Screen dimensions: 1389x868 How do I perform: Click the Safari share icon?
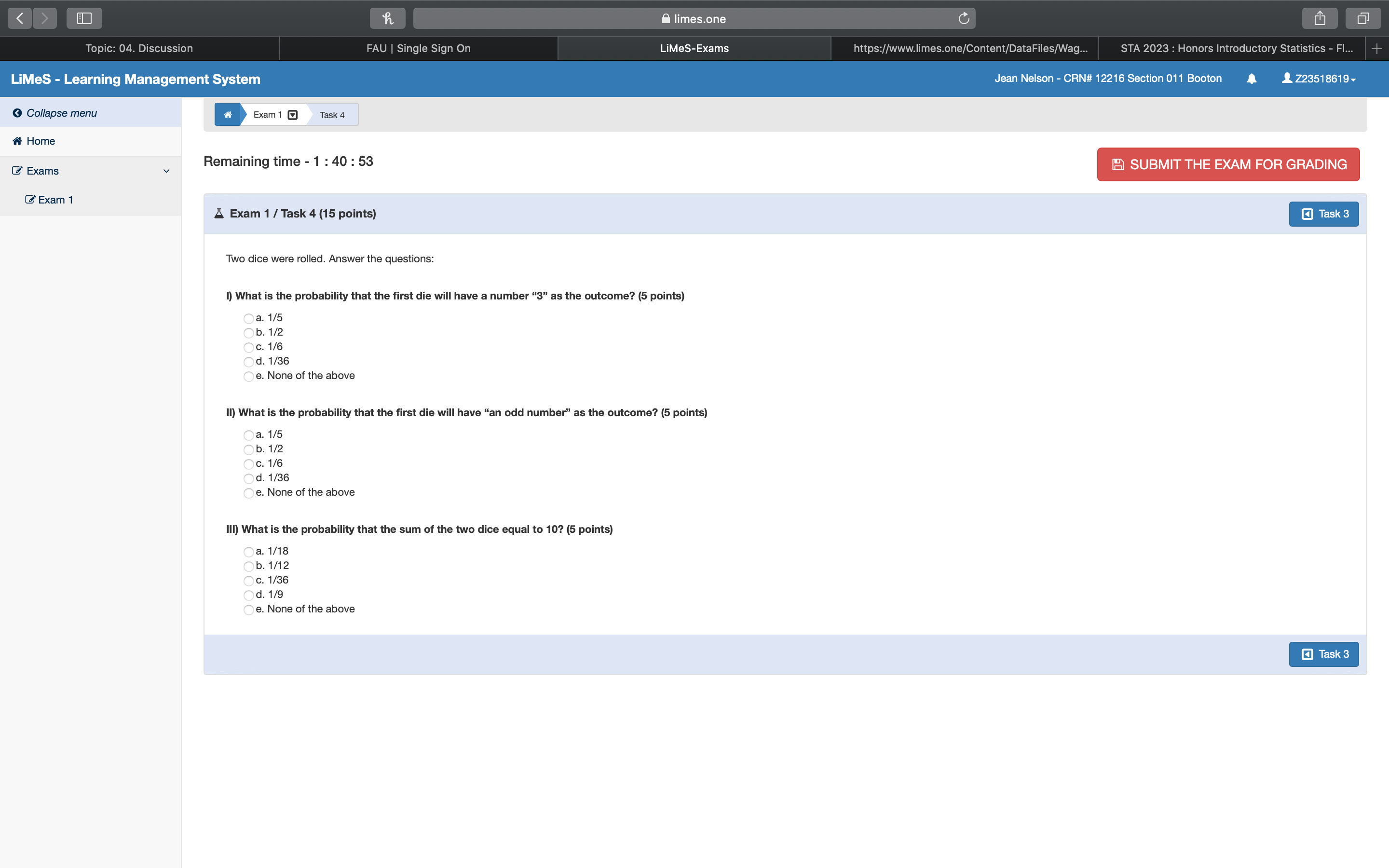click(1320, 18)
